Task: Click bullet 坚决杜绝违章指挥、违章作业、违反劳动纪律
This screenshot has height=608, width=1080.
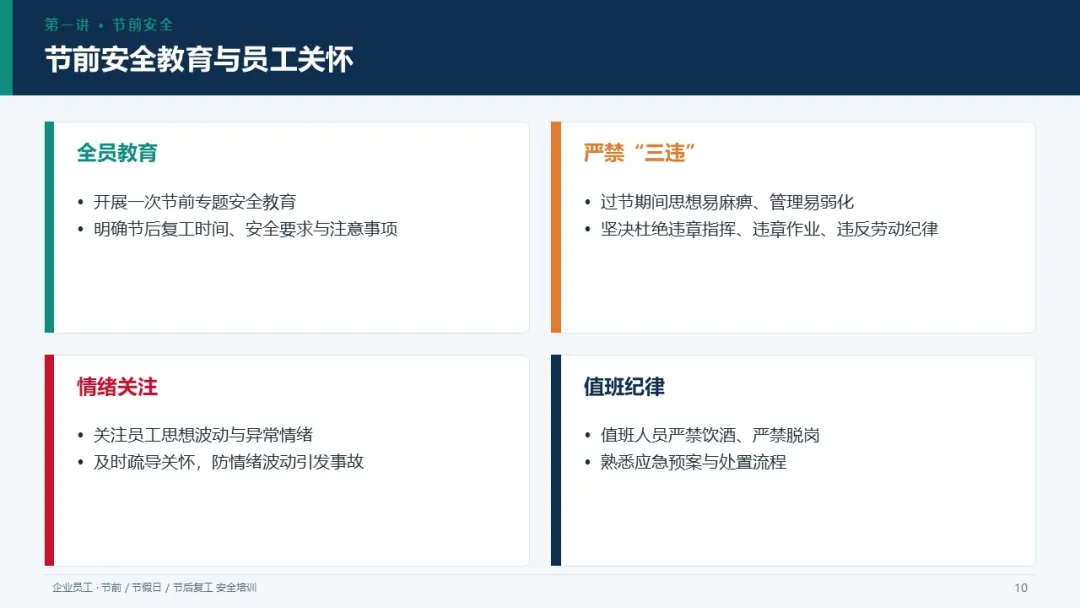Action: pyautogui.click(x=769, y=229)
